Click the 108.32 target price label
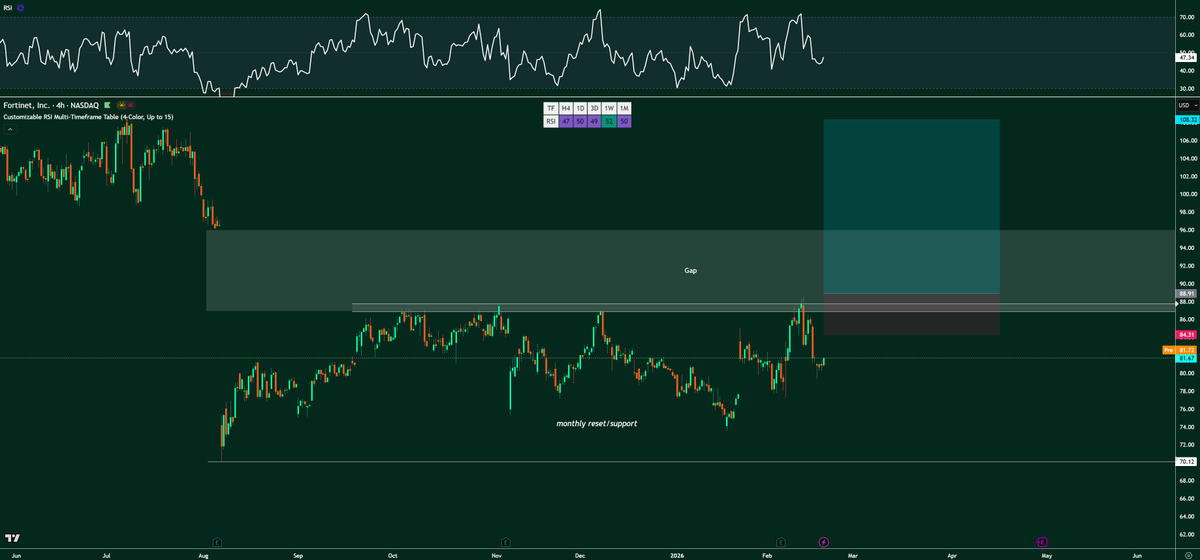1200x560 pixels. pyautogui.click(x=1187, y=118)
